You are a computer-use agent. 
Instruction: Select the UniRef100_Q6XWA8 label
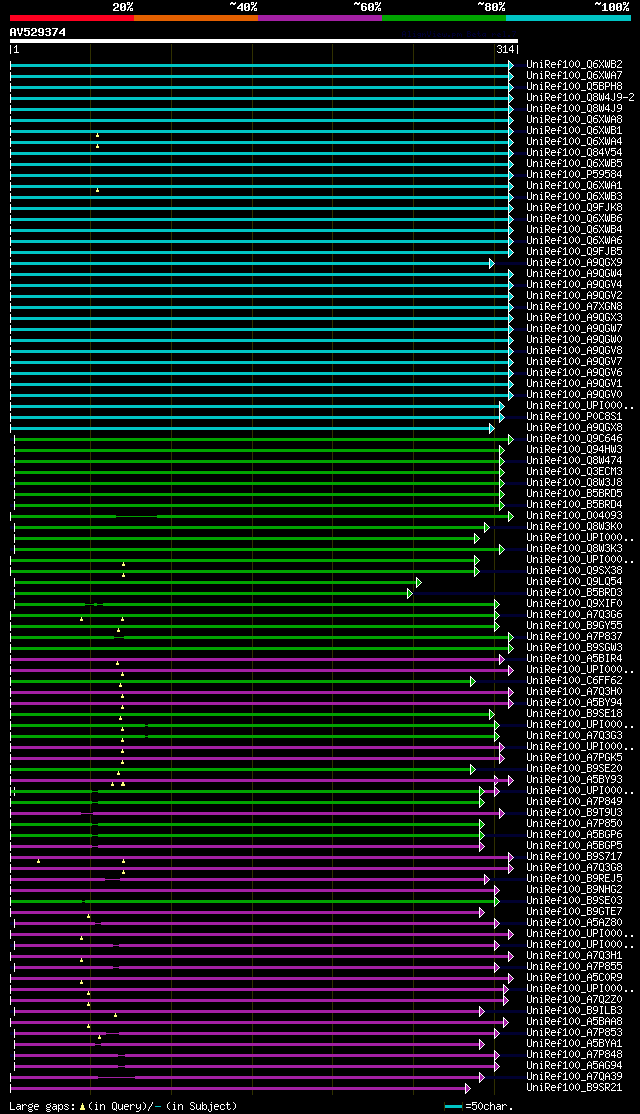coord(574,119)
